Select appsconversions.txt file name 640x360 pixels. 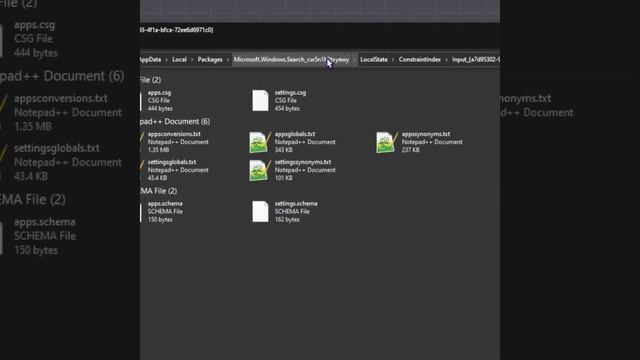pos(174,134)
